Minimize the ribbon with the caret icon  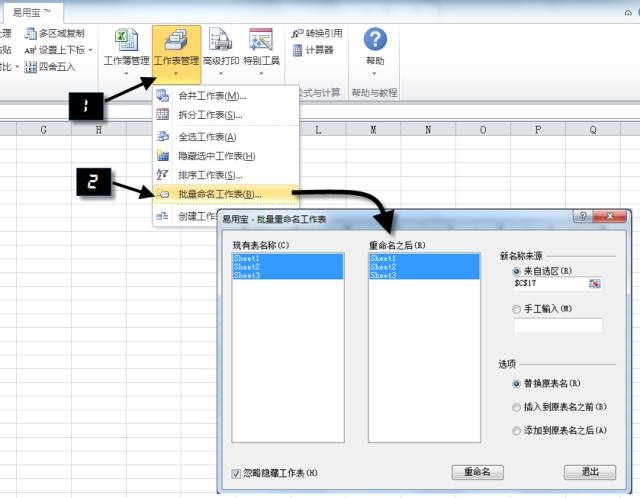point(628,13)
